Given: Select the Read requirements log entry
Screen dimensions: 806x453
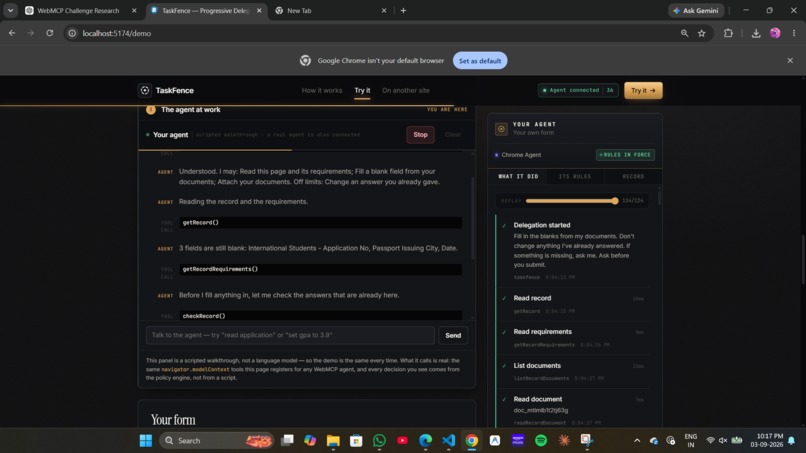Looking at the screenshot, I should [x=574, y=338].
